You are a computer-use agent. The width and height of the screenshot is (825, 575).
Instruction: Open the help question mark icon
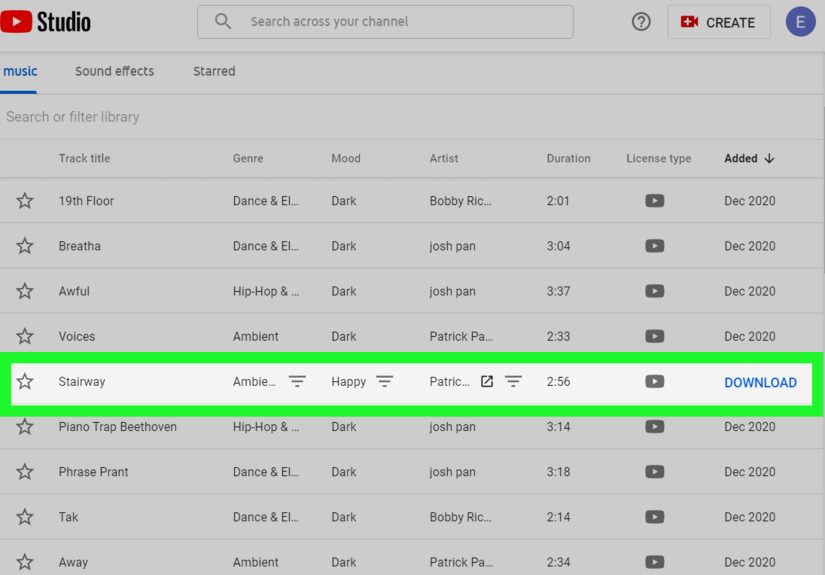(641, 22)
